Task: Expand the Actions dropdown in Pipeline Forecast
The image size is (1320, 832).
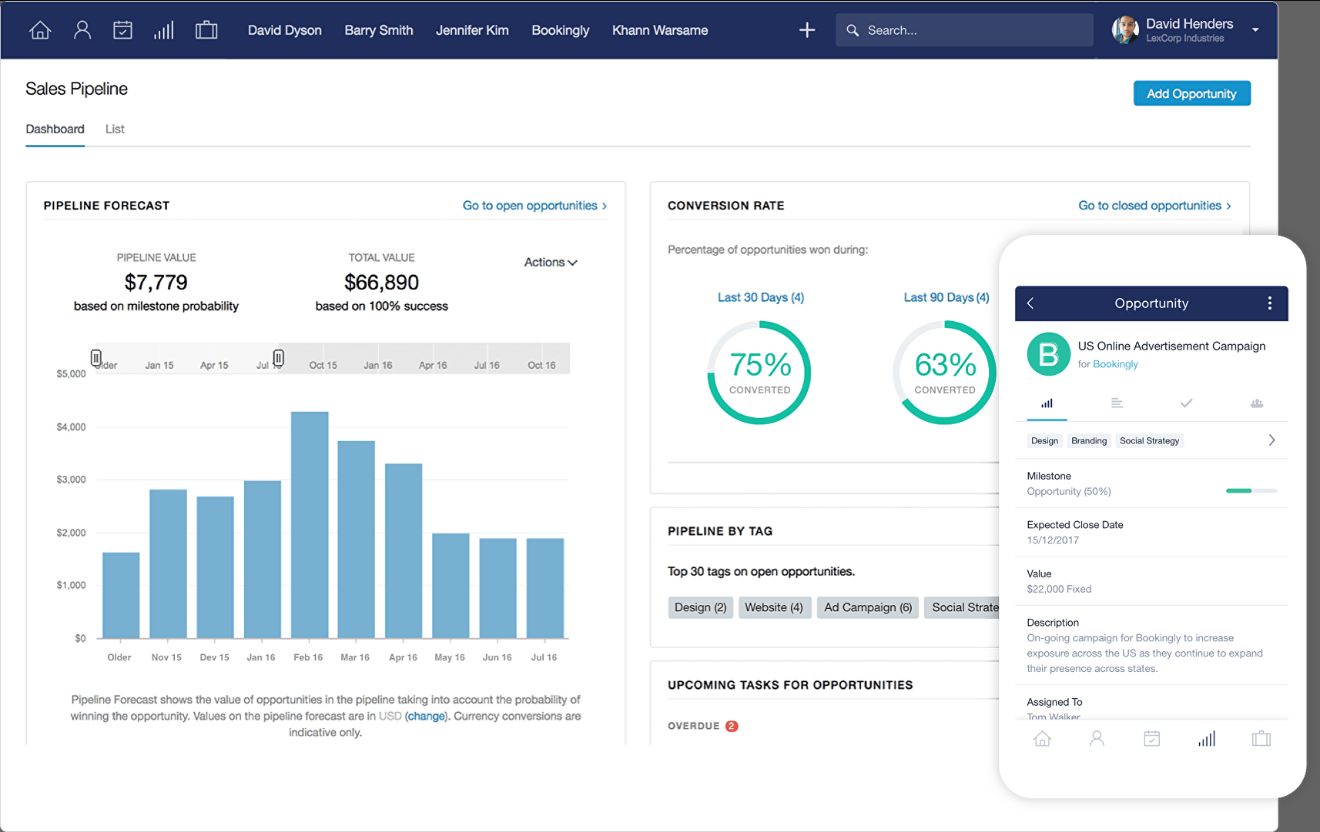Action: pyautogui.click(x=551, y=262)
